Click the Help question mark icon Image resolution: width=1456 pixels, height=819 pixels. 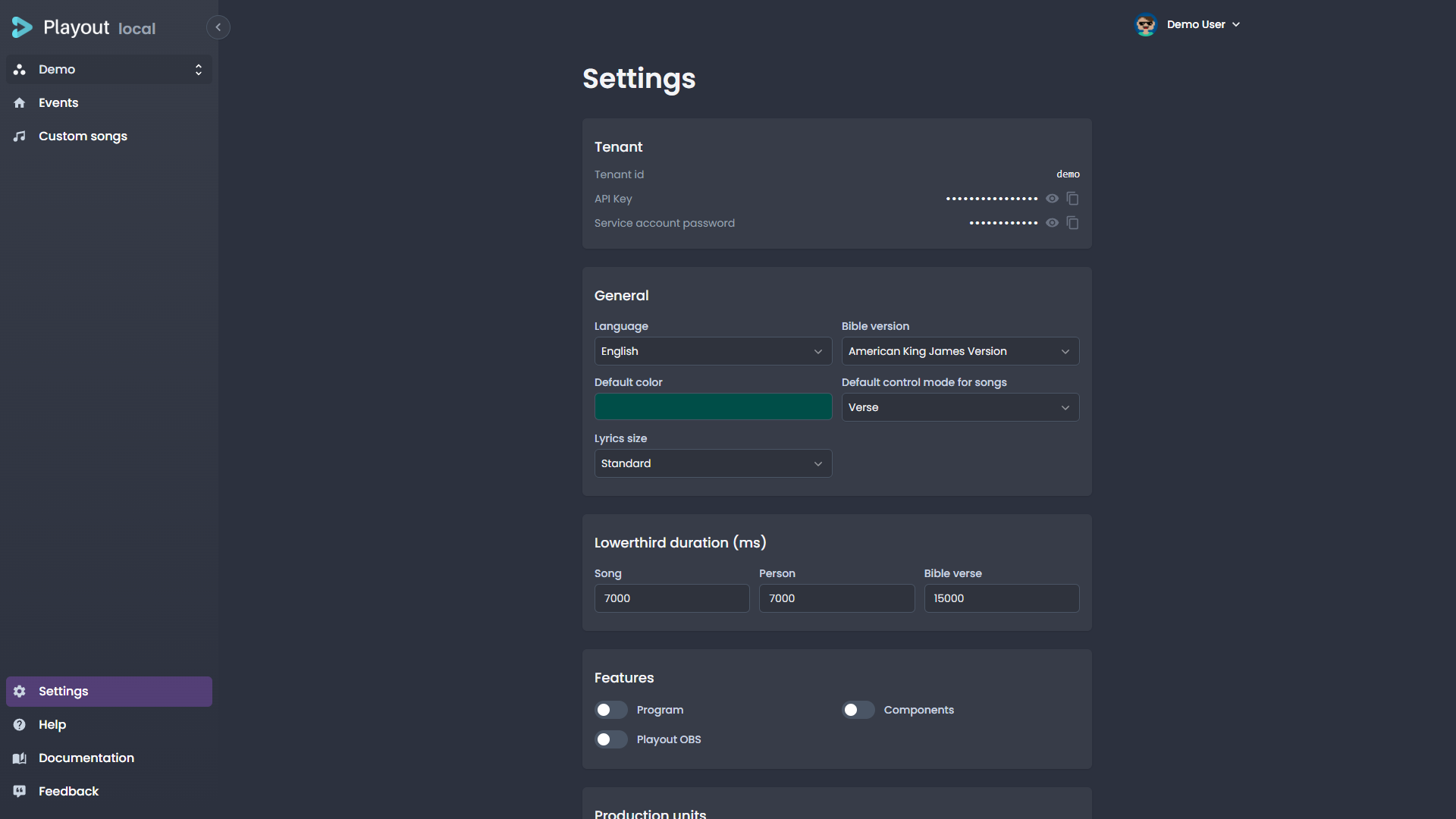pyautogui.click(x=20, y=724)
